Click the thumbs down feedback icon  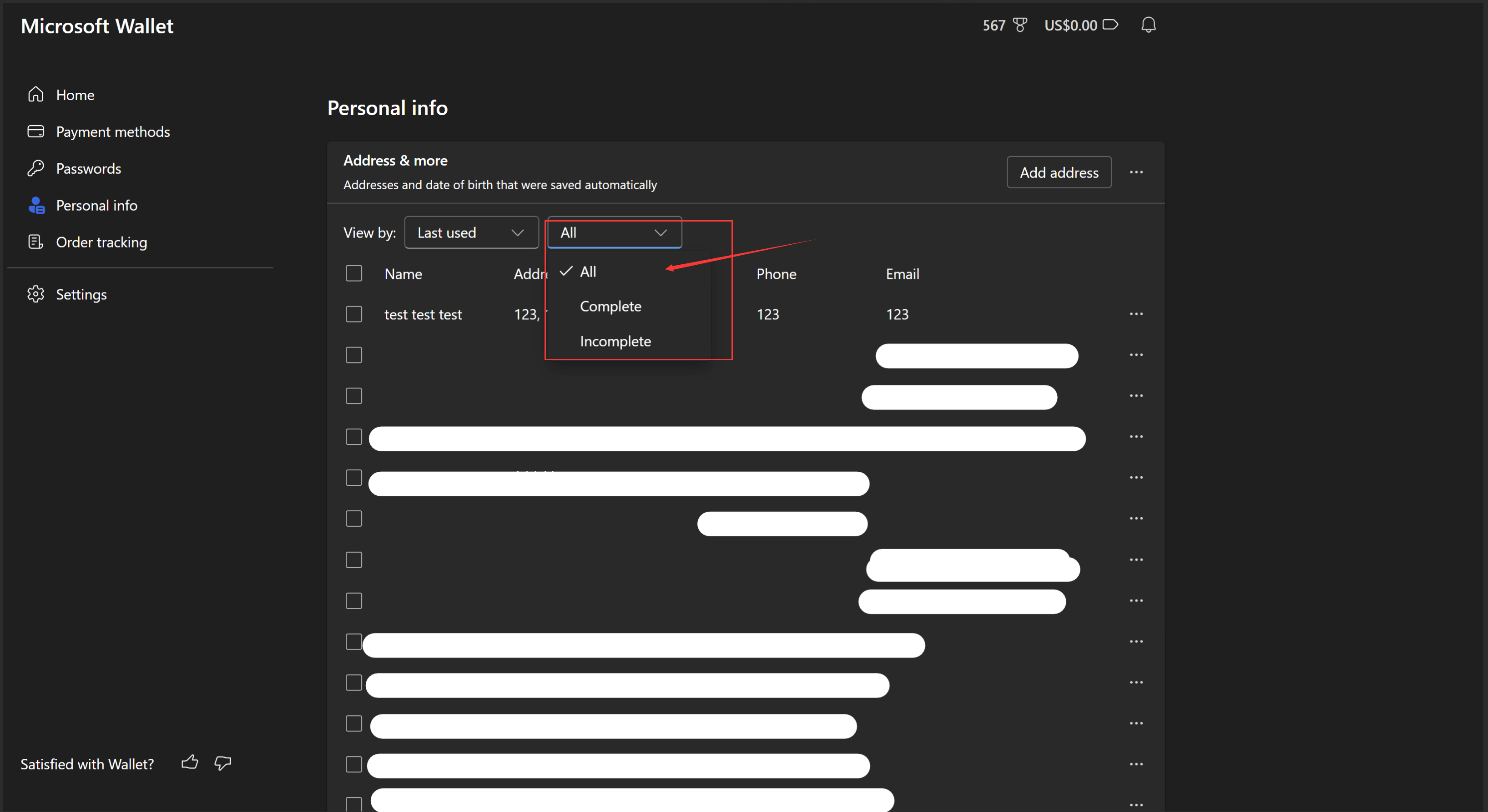coord(222,763)
